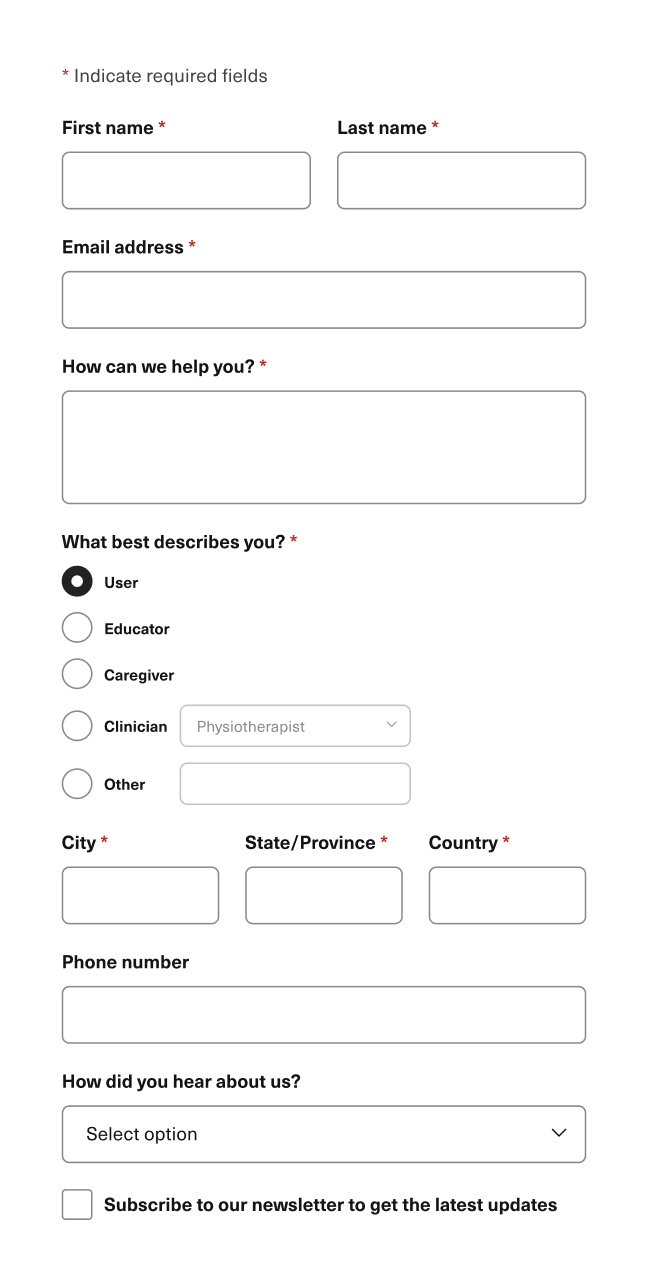Select the User radio button

click(77, 581)
